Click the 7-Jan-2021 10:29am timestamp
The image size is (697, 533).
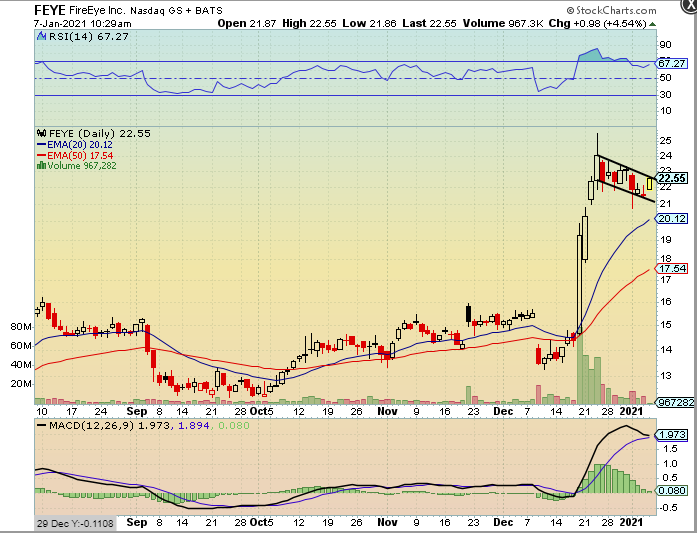(x=83, y=24)
